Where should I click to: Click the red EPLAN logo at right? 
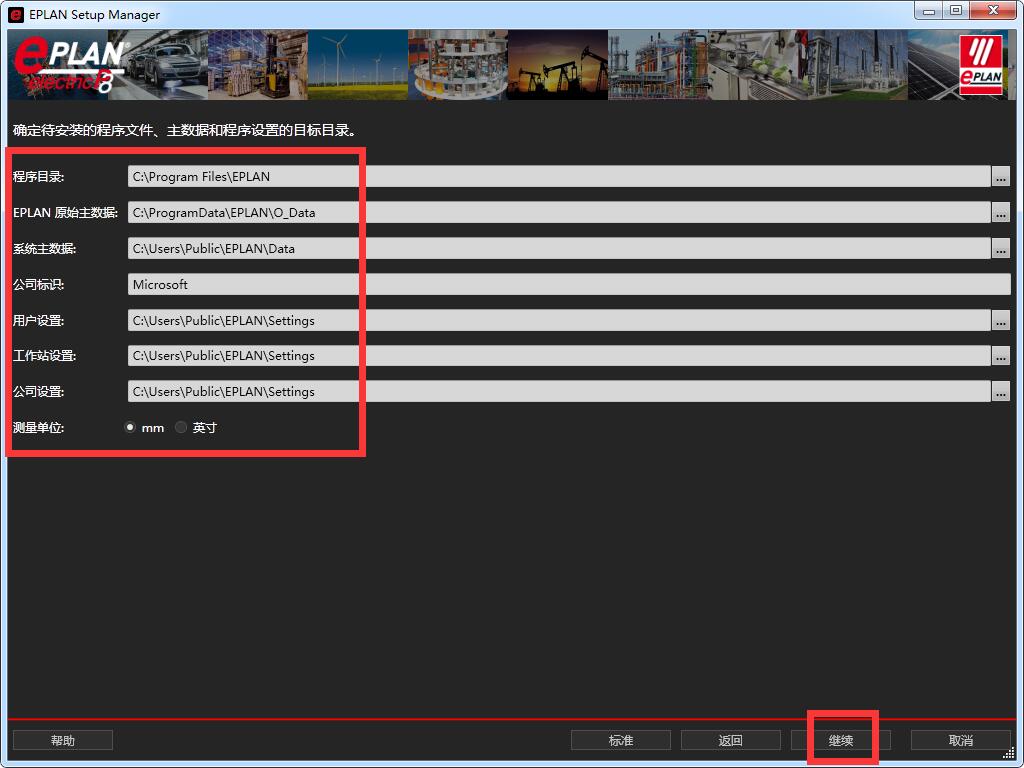(980, 66)
